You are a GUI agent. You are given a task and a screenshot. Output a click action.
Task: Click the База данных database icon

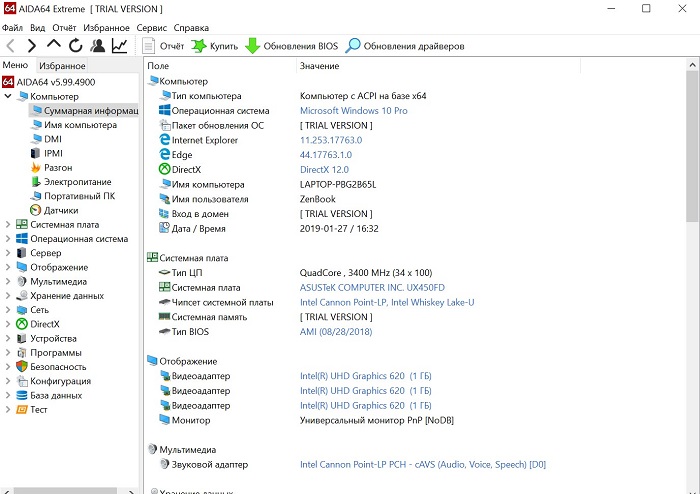[x=21, y=395]
